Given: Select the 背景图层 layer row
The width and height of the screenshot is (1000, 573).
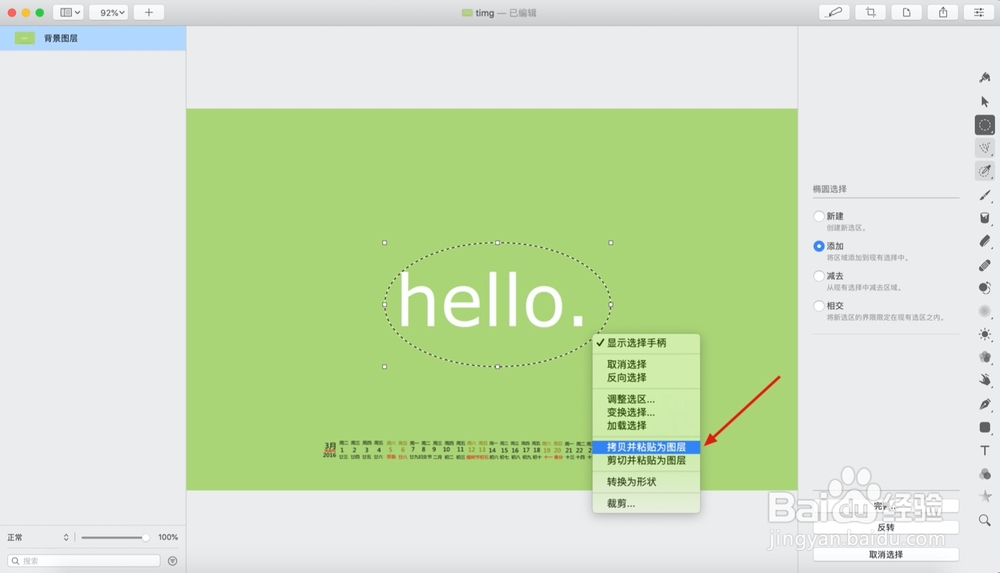Looking at the screenshot, I should pyautogui.click(x=93, y=38).
